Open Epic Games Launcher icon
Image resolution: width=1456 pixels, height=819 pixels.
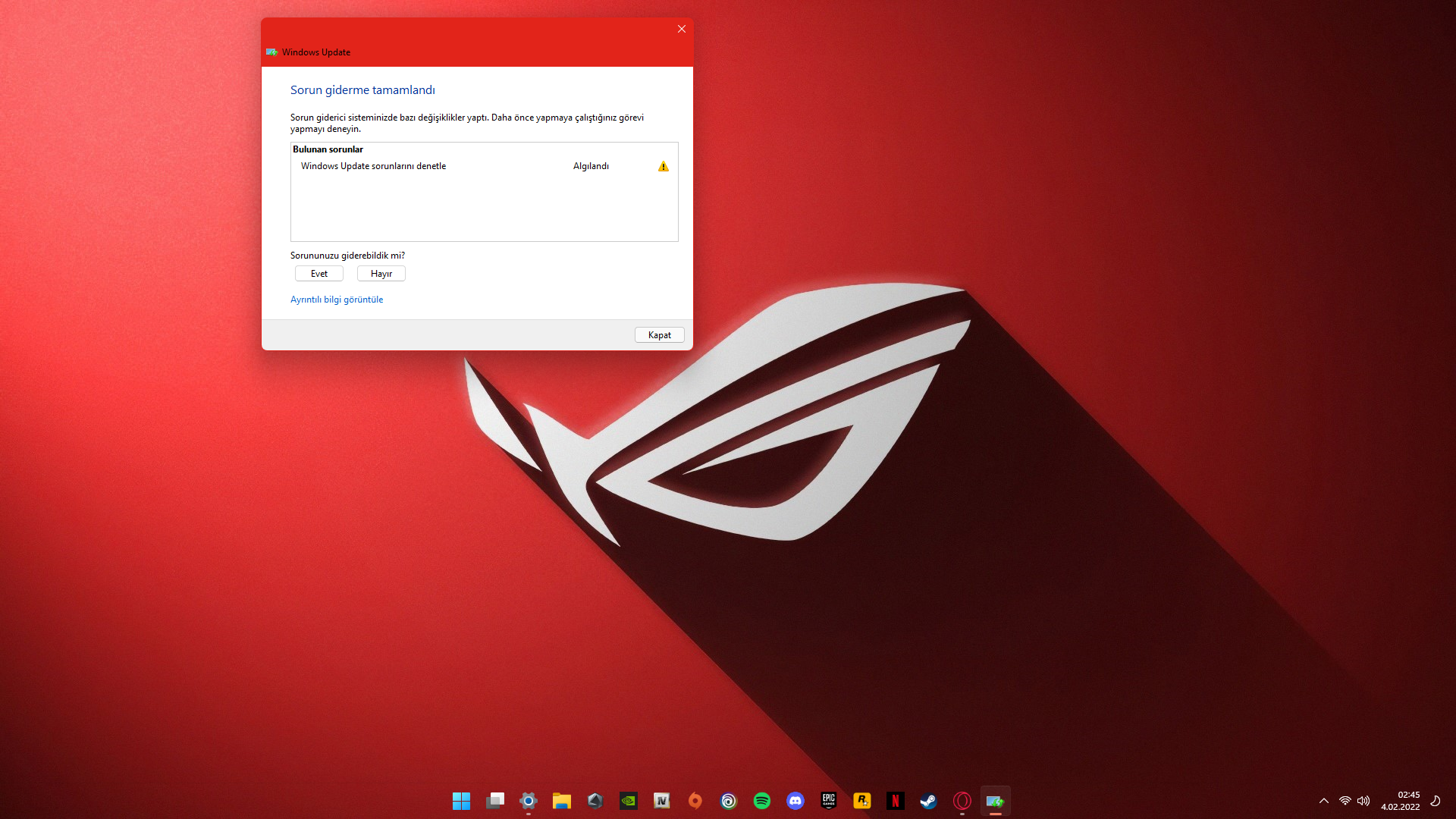tap(829, 801)
